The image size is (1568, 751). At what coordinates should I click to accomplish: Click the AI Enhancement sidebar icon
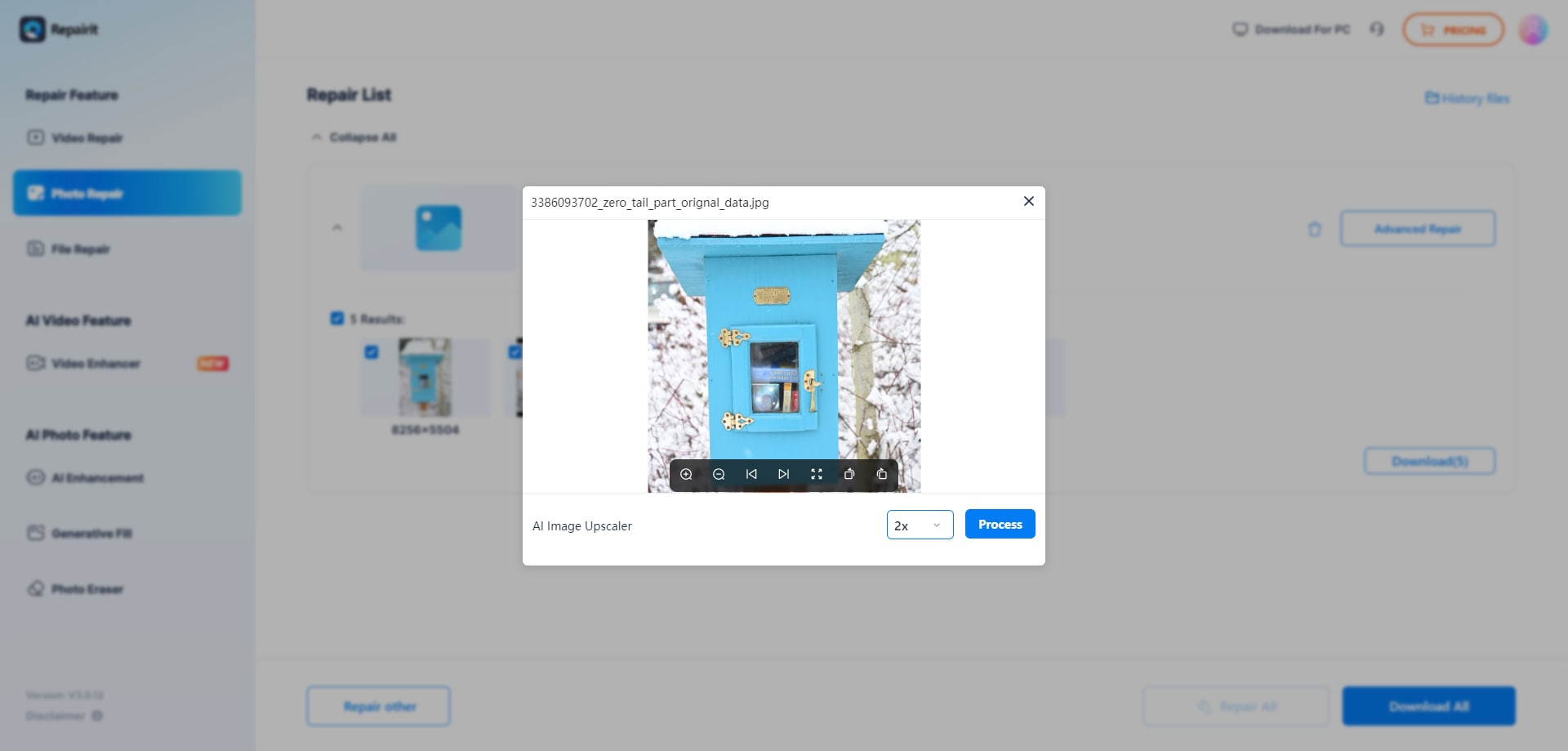[x=35, y=477]
